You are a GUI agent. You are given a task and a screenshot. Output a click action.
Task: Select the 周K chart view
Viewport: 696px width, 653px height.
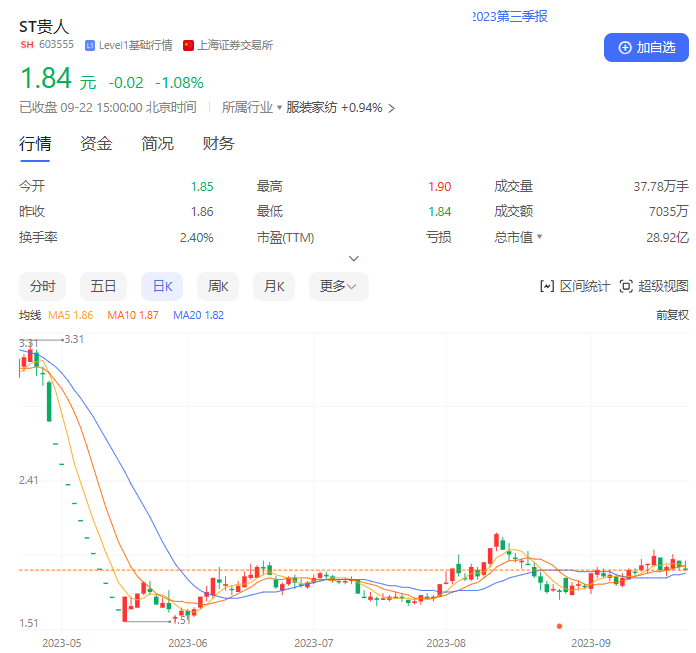[218, 286]
